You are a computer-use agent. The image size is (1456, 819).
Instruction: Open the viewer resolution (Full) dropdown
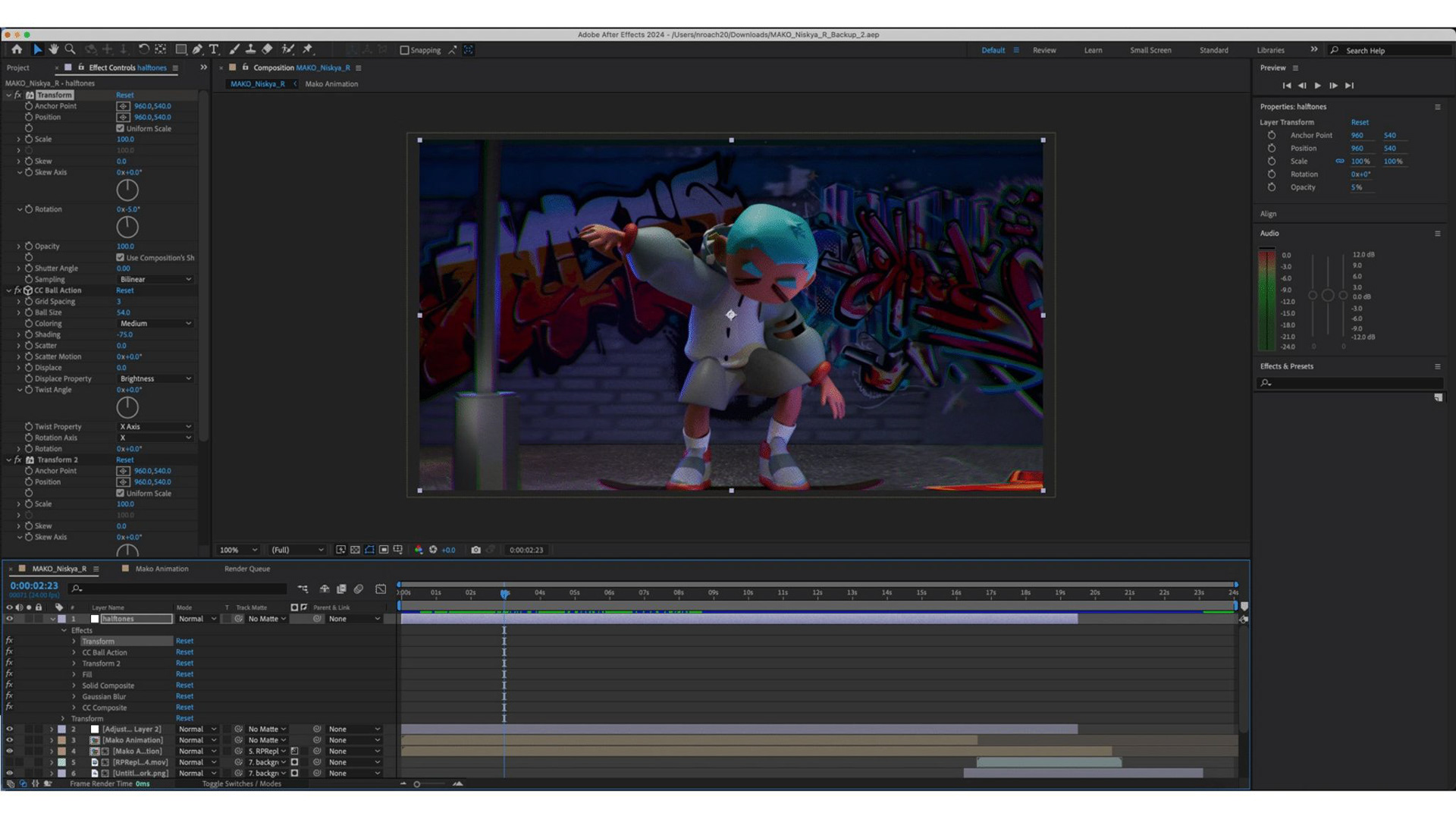(x=297, y=550)
